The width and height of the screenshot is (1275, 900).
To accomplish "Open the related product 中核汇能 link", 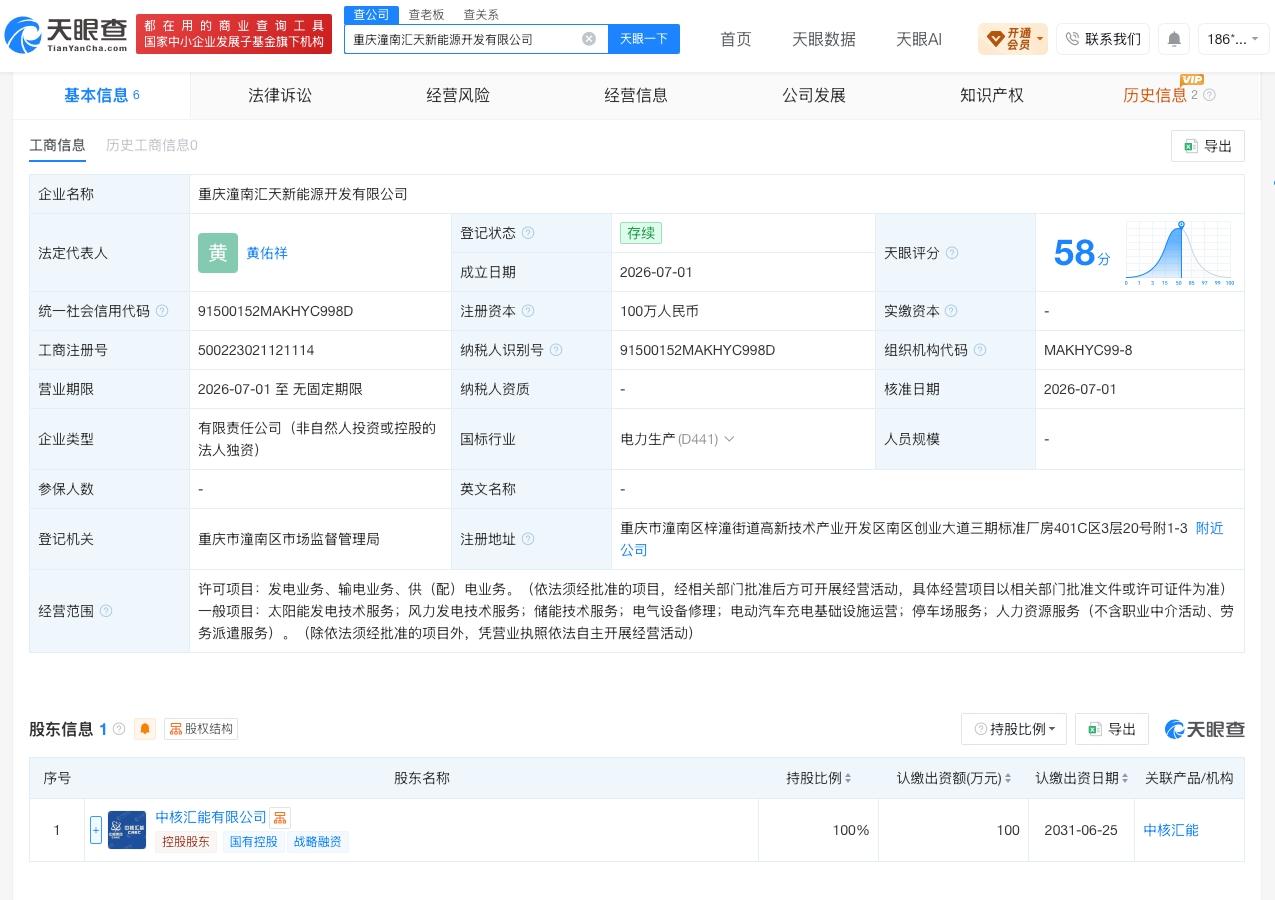I will 1171,830.
